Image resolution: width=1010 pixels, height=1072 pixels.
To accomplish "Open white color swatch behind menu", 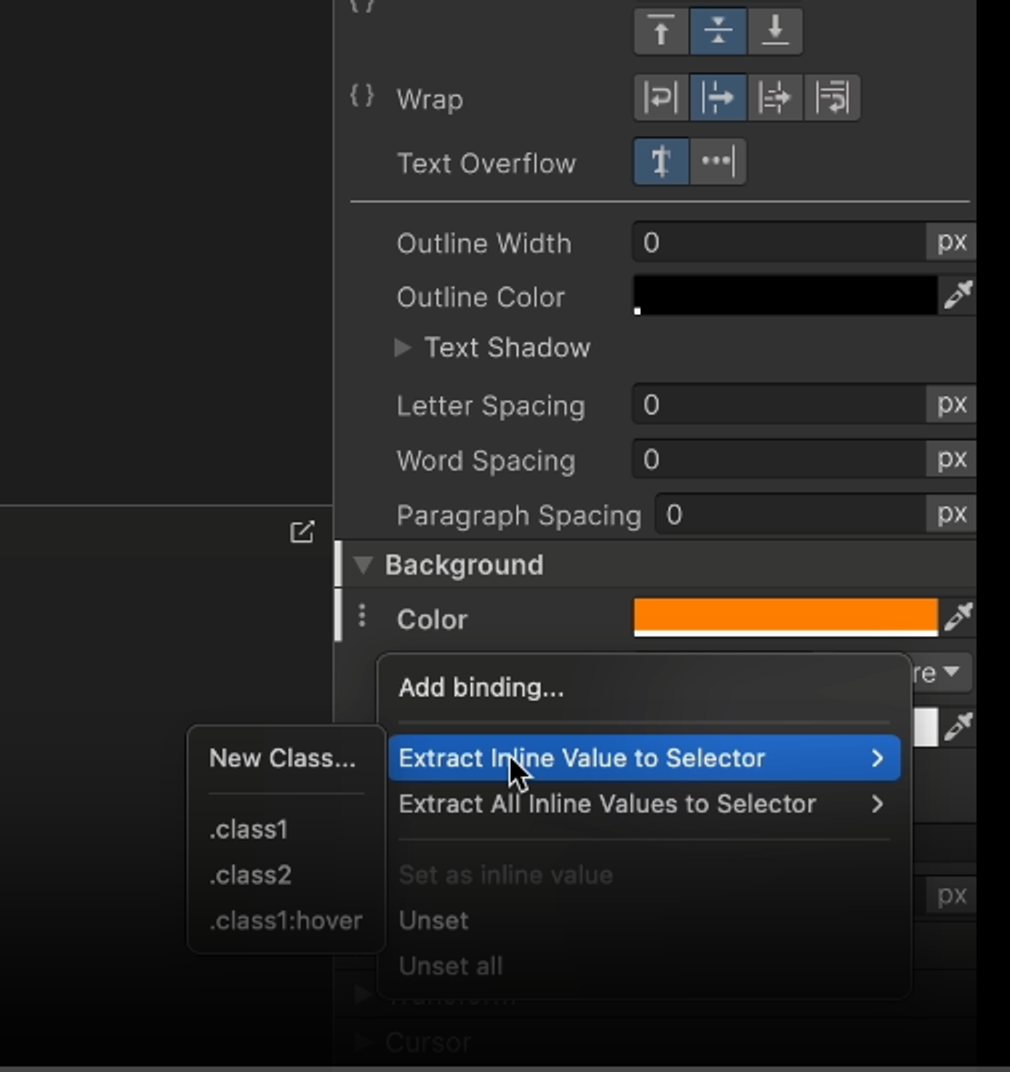I will point(926,727).
